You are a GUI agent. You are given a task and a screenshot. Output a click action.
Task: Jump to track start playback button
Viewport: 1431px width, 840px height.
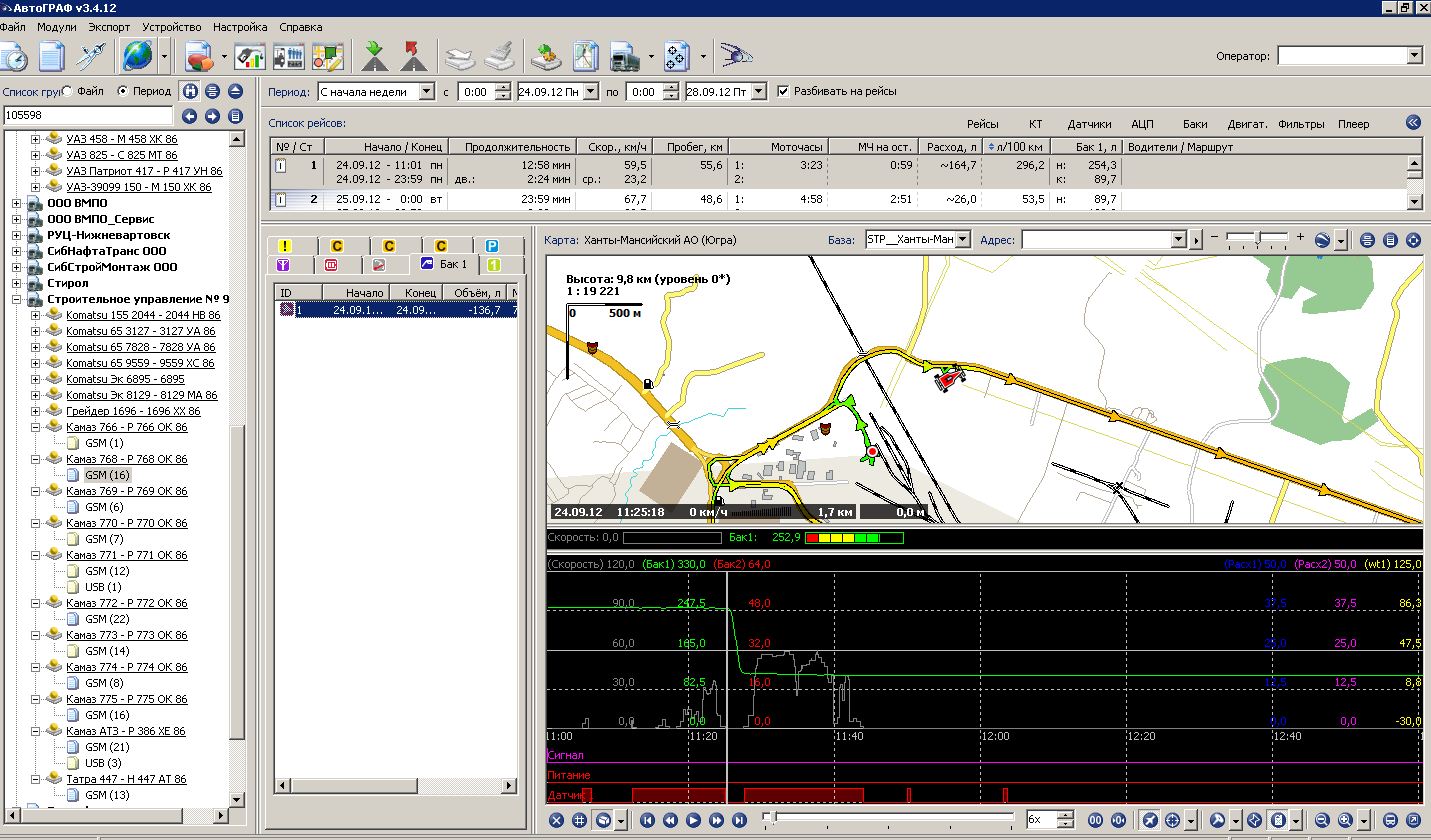coord(648,820)
